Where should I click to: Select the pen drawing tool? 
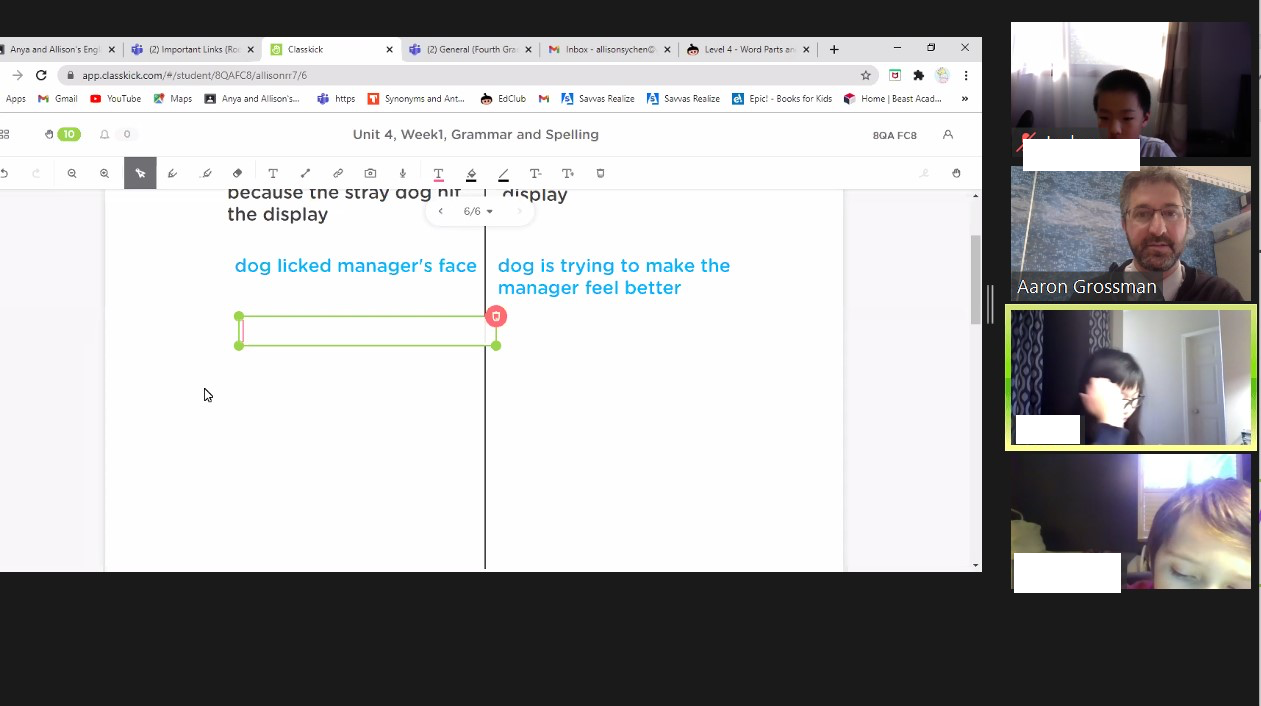172,173
